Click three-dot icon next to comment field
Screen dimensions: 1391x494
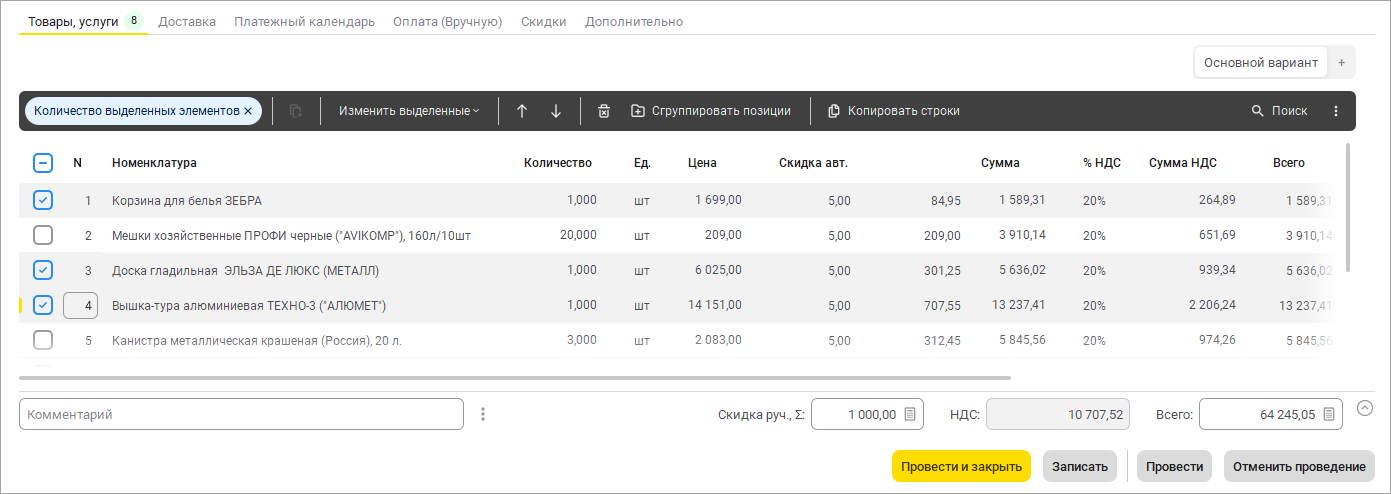pyautogui.click(x=483, y=414)
